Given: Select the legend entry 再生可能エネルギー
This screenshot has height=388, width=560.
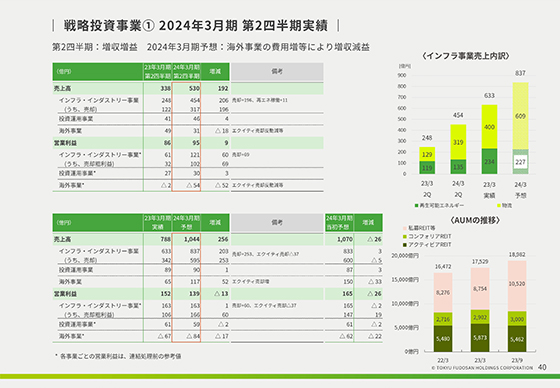Looking at the screenshot, I should (x=439, y=205).
